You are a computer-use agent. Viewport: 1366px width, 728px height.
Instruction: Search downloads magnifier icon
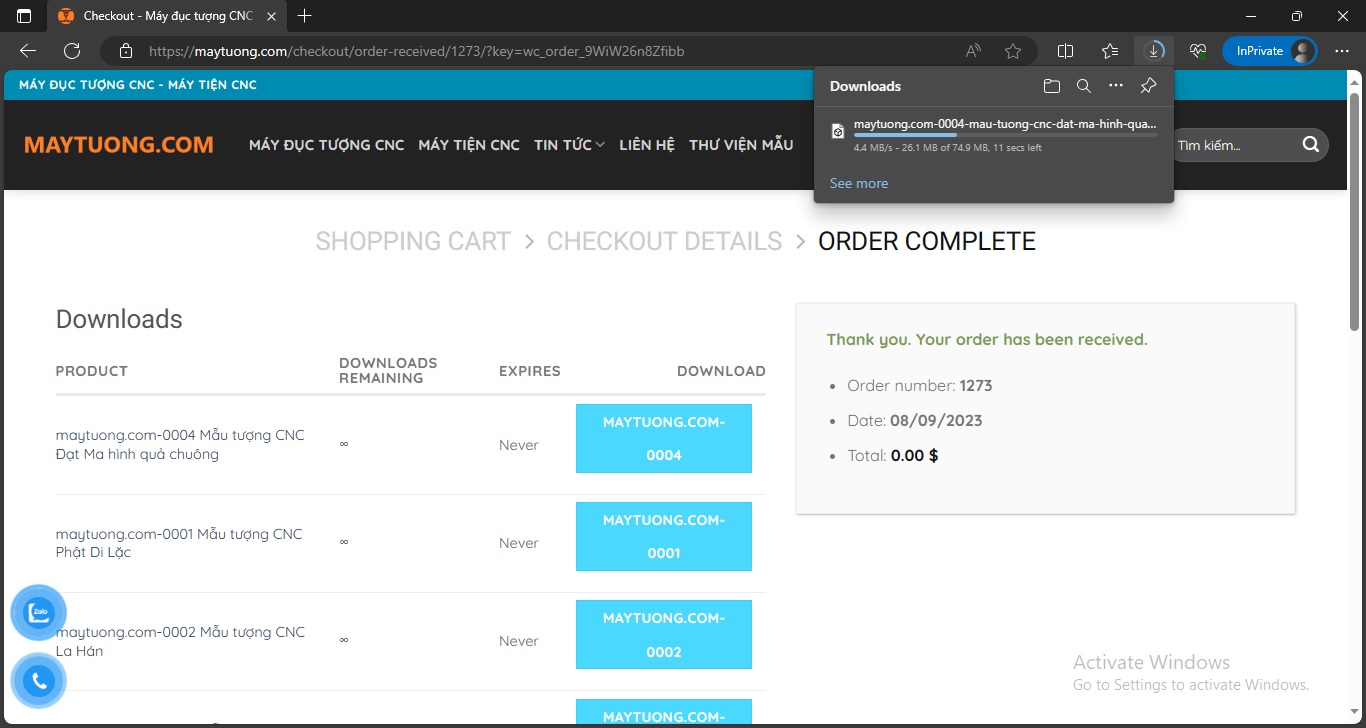[x=1083, y=86]
